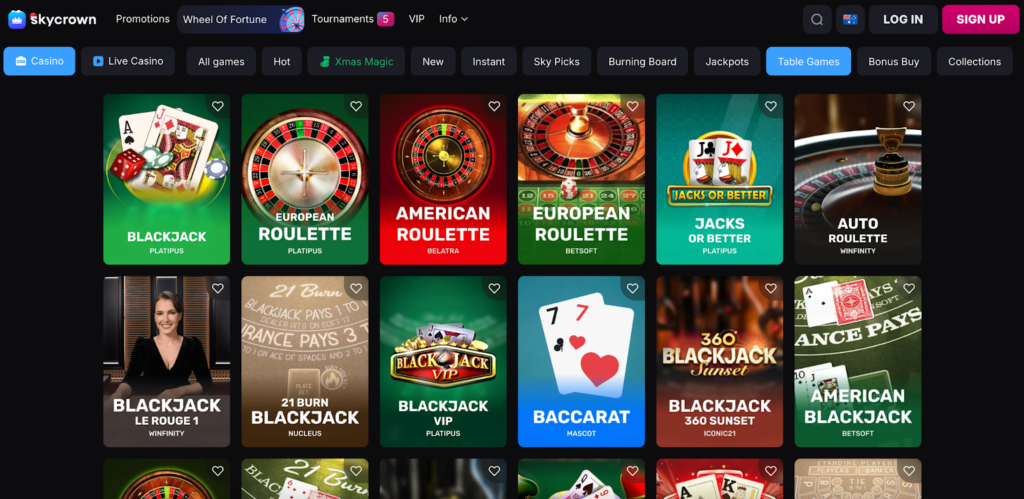Switch to the Jackpots category
This screenshot has width=1024, height=499.
pyautogui.click(x=727, y=61)
